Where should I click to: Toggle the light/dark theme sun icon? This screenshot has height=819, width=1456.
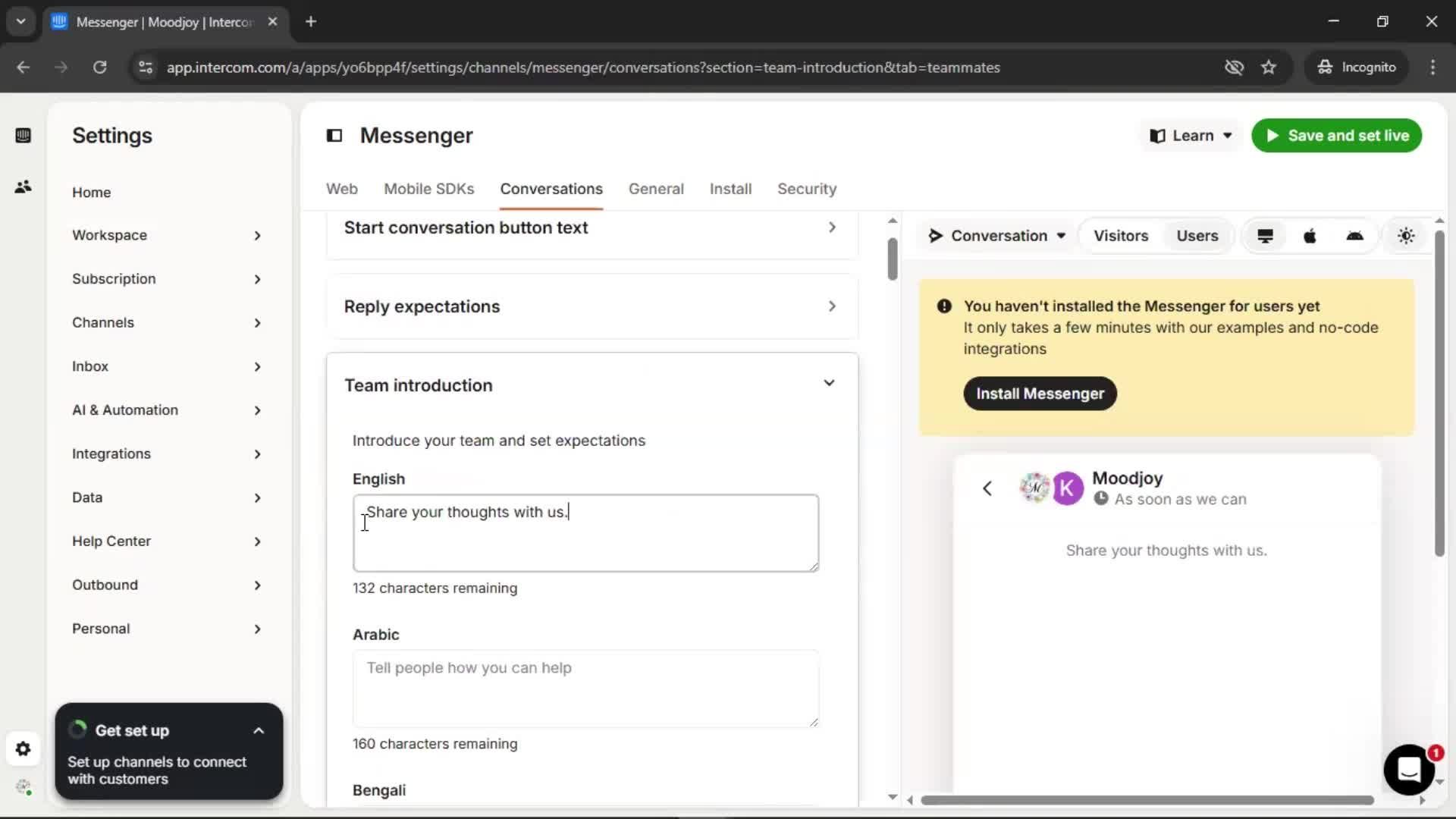[x=1406, y=236]
